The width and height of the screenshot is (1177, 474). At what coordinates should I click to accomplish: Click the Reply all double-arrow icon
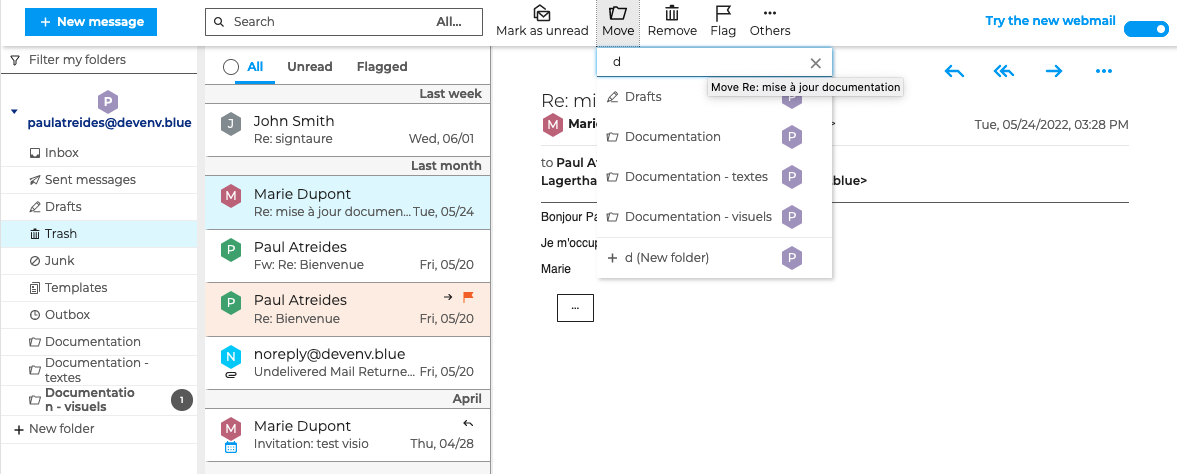[1004, 71]
